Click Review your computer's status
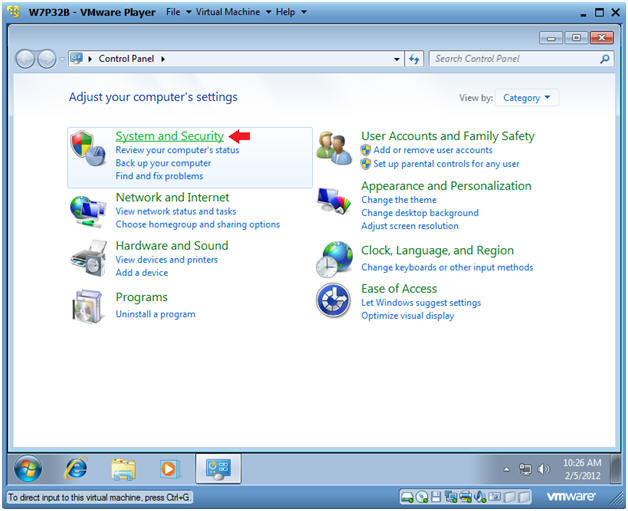Screen dimensions: 628x511 177,150
